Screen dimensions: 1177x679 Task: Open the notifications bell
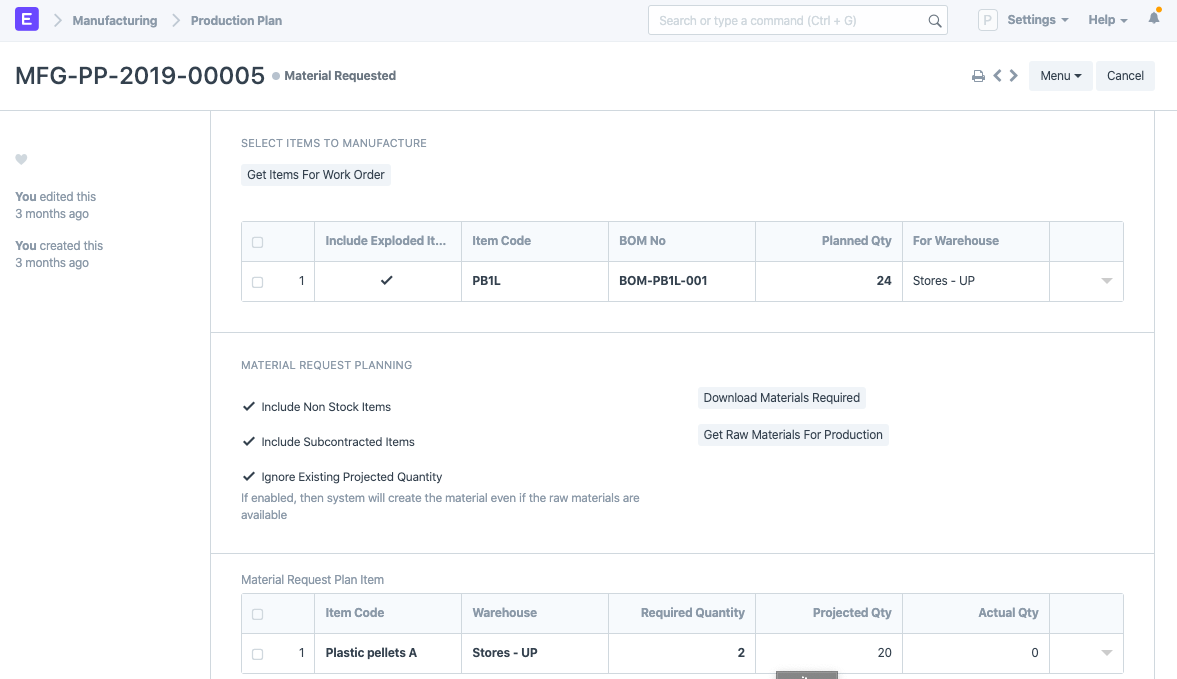pos(1152,19)
